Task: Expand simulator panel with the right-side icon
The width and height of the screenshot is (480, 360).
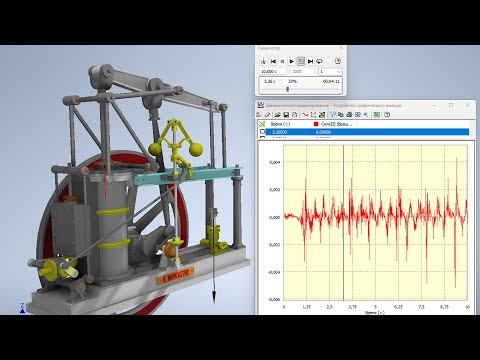Action: tap(338, 61)
